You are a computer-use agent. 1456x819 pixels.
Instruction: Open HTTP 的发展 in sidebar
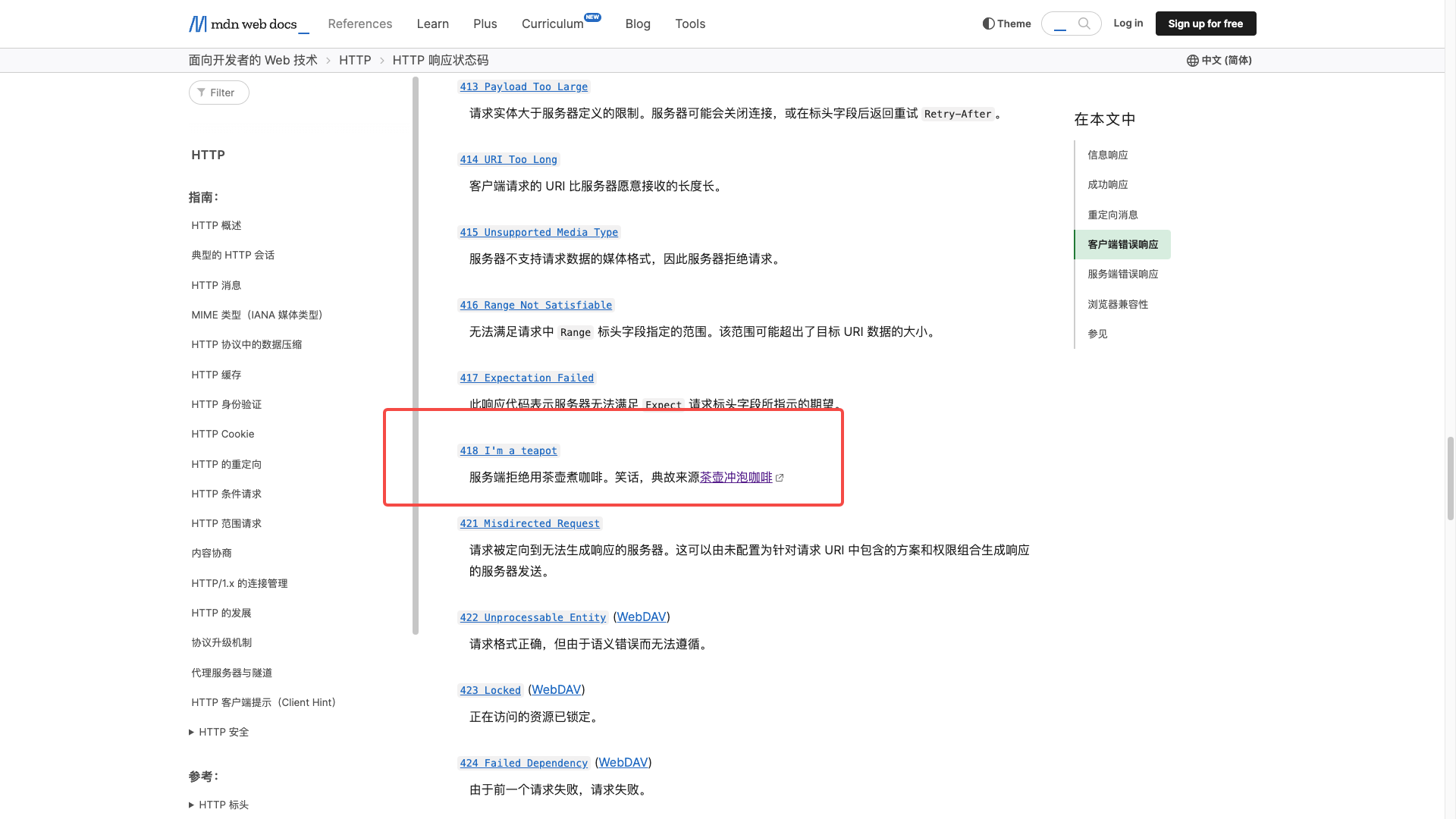click(x=221, y=613)
